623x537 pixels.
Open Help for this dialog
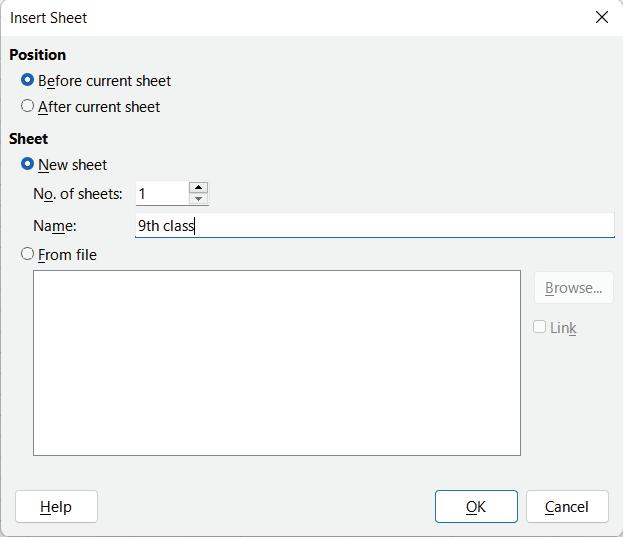[x=56, y=506]
